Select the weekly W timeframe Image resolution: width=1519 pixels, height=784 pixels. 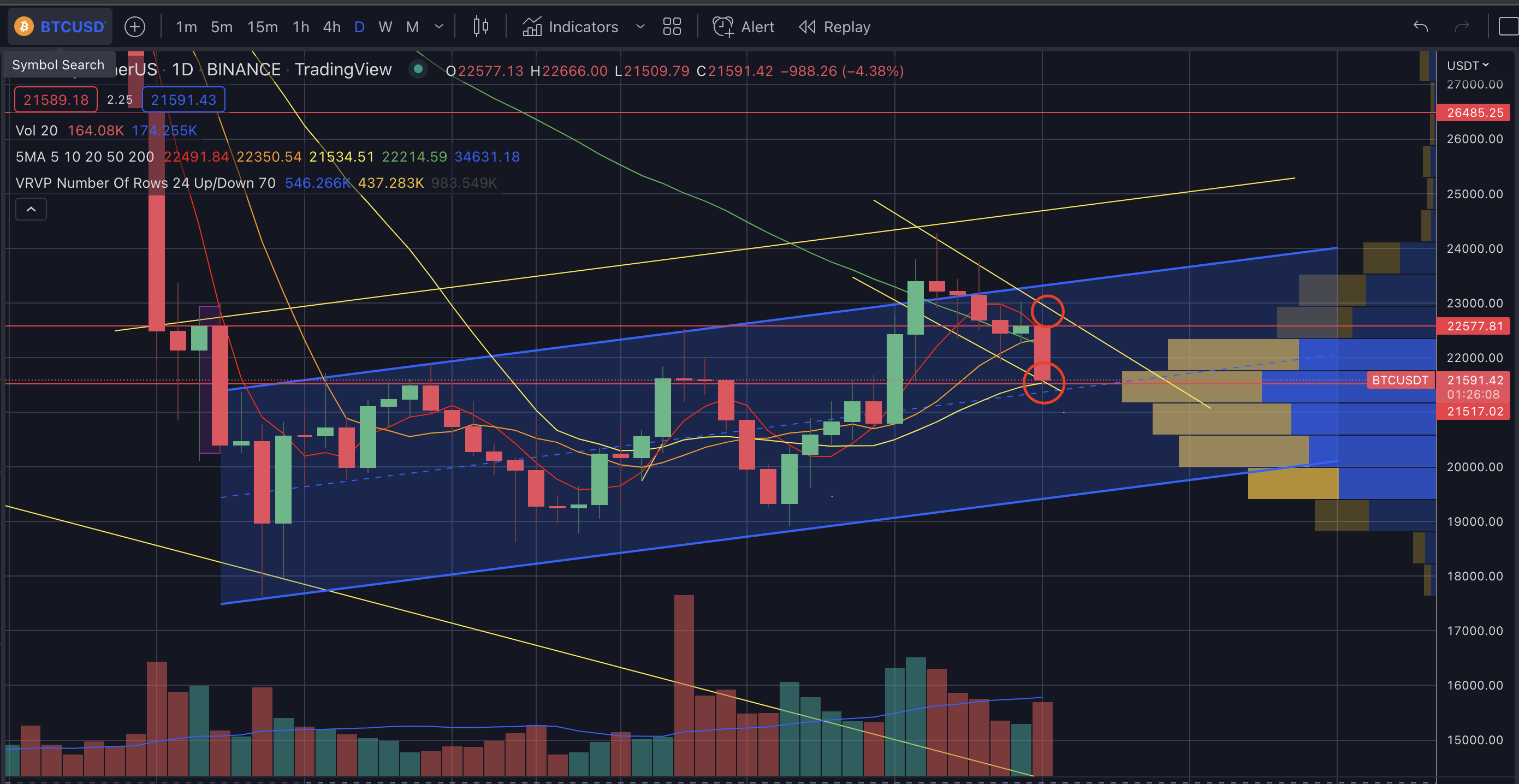pos(385,27)
